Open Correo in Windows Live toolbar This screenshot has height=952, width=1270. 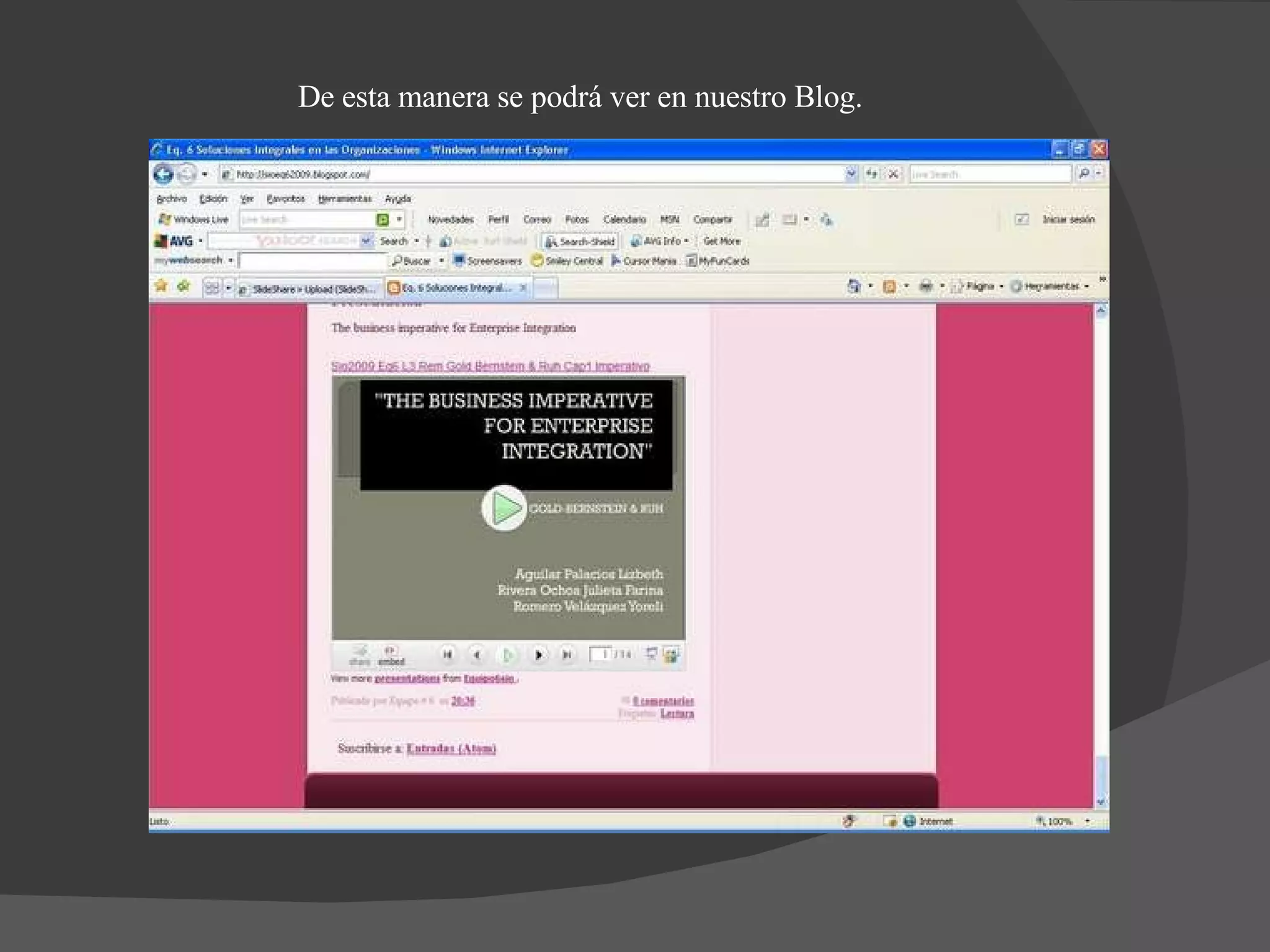pos(537,219)
